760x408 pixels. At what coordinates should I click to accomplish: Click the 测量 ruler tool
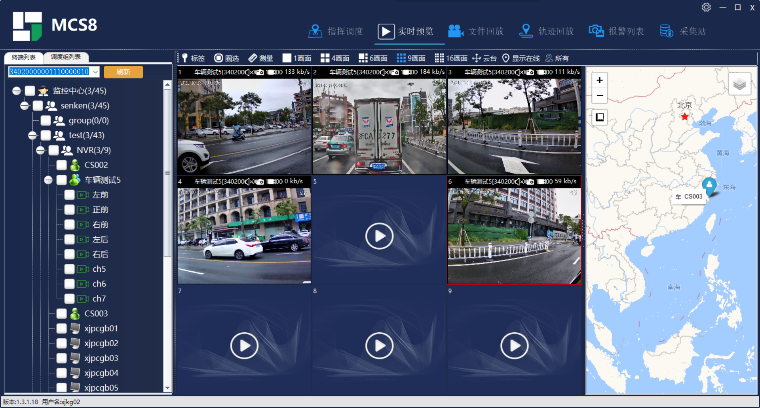[259, 58]
